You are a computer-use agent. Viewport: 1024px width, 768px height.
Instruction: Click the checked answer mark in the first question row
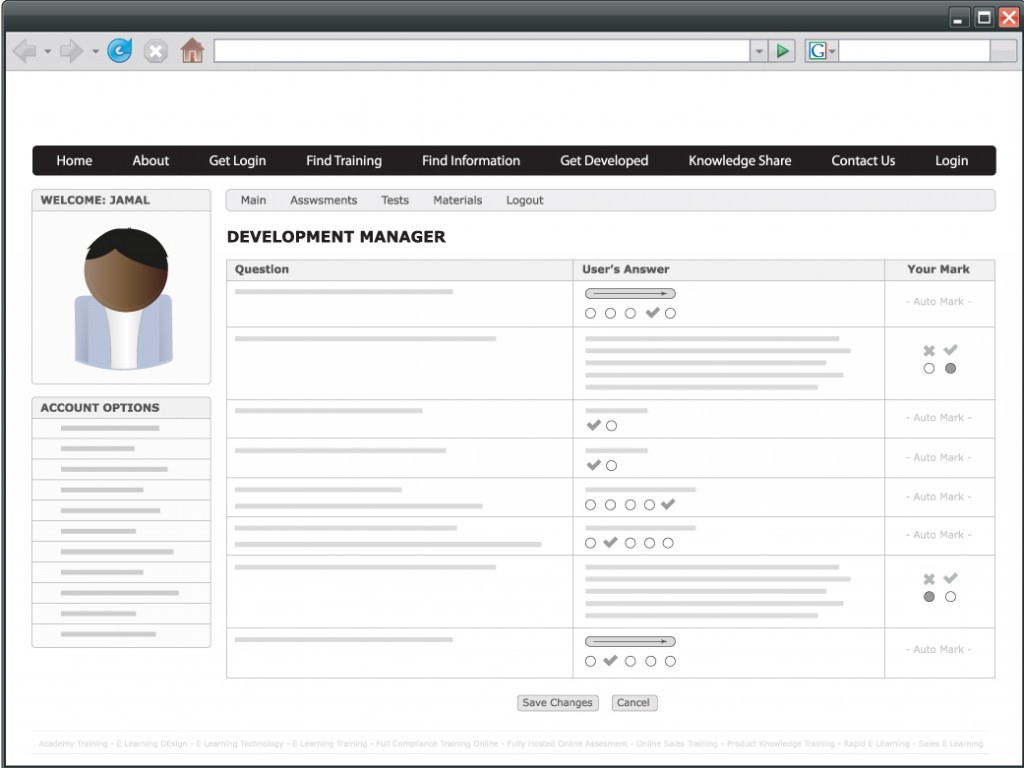[x=652, y=313]
